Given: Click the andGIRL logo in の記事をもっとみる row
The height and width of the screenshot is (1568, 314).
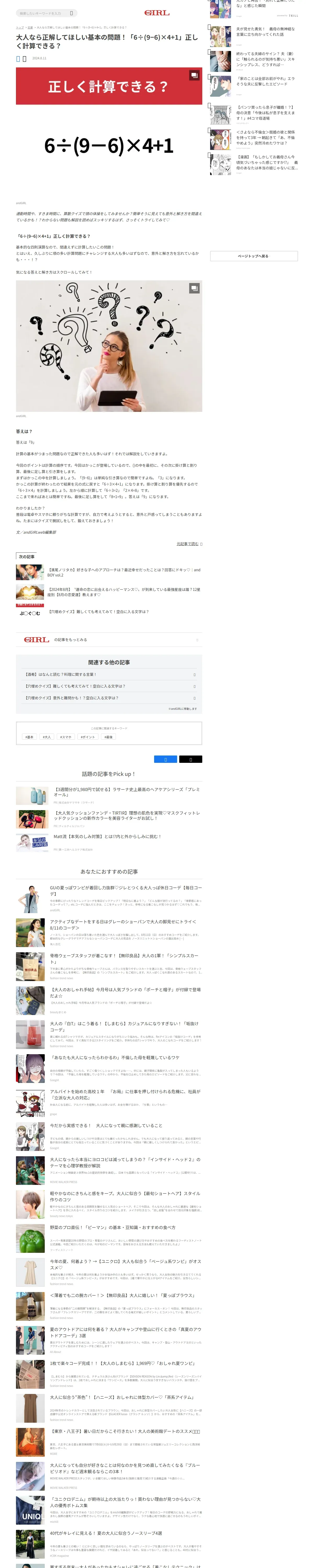Looking at the screenshot, I should pyautogui.click(x=37, y=639).
